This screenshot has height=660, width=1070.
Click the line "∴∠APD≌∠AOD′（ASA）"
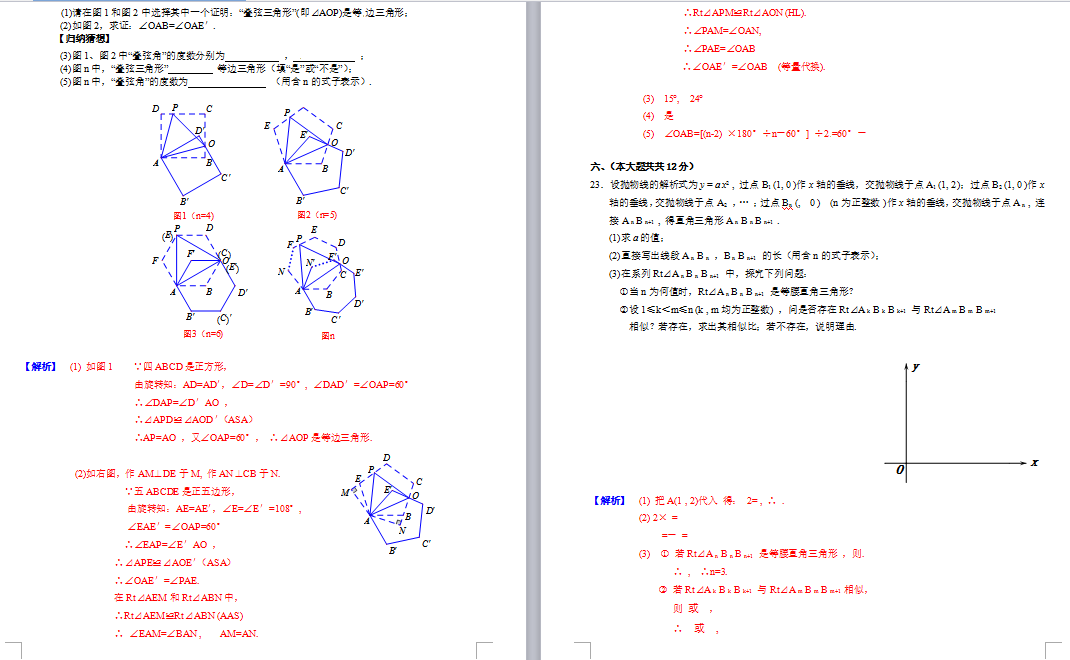coord(194,420)
